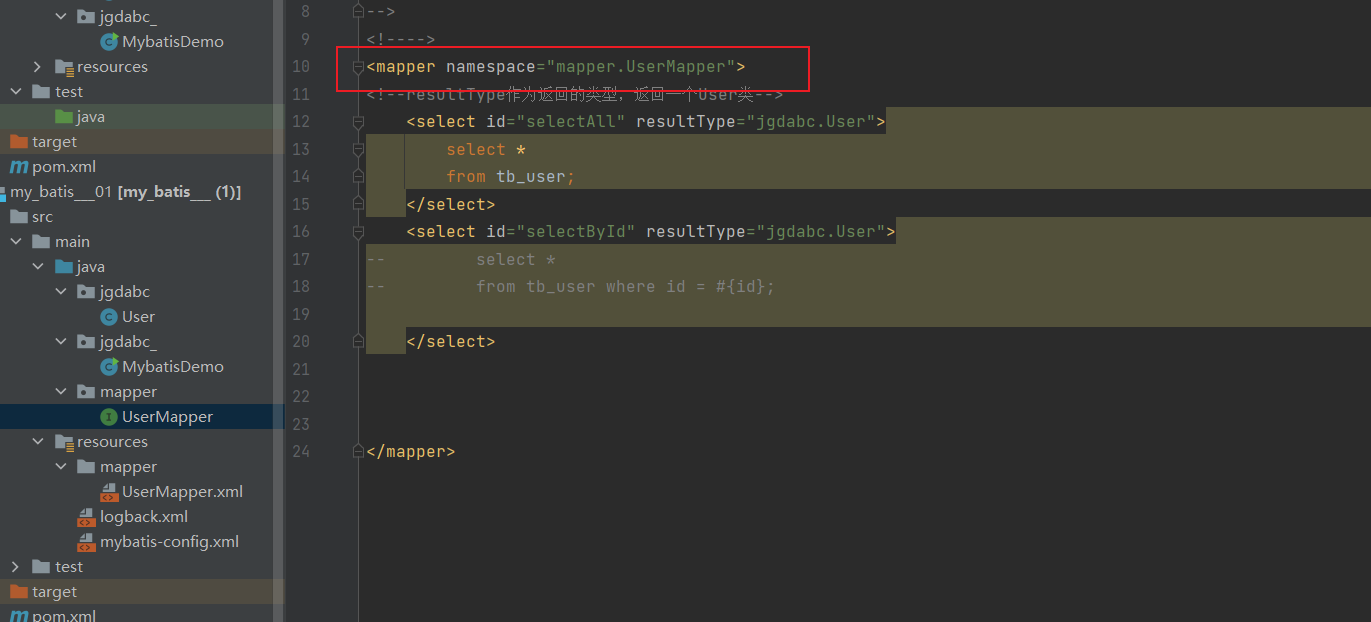1371x622 pixels.
Task: Open logback.xml in project tree
Action: pos(144,517)
